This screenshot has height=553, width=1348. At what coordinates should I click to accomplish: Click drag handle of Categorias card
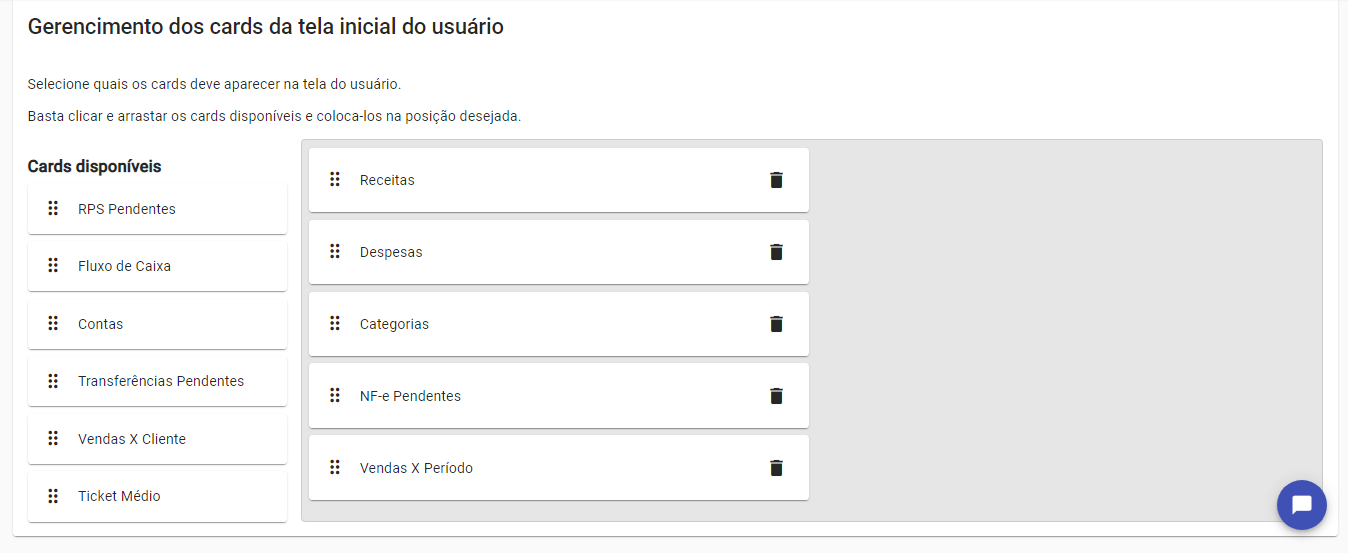tap(335, 324)
